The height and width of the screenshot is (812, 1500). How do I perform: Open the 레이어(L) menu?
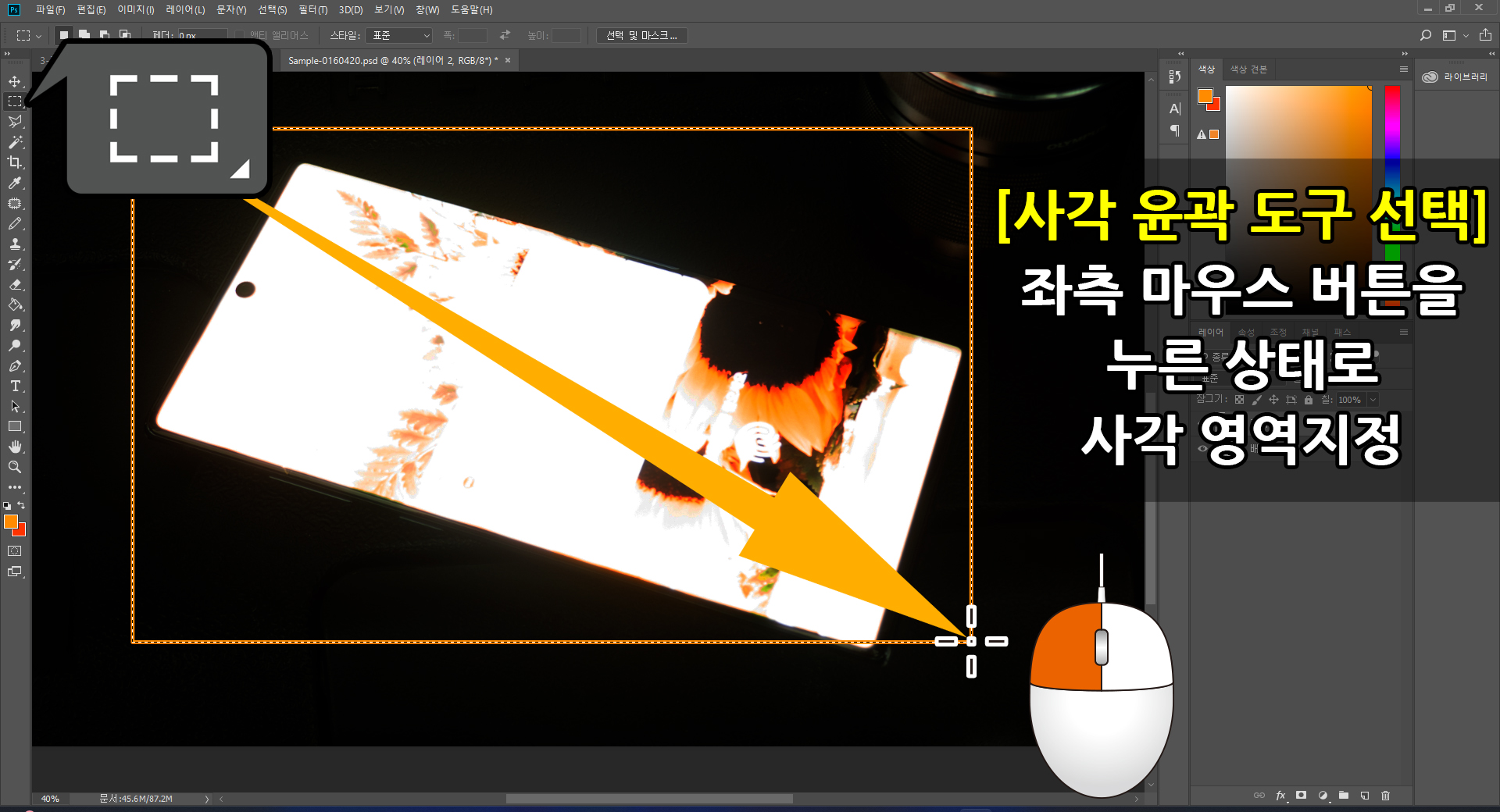point(185,9)
